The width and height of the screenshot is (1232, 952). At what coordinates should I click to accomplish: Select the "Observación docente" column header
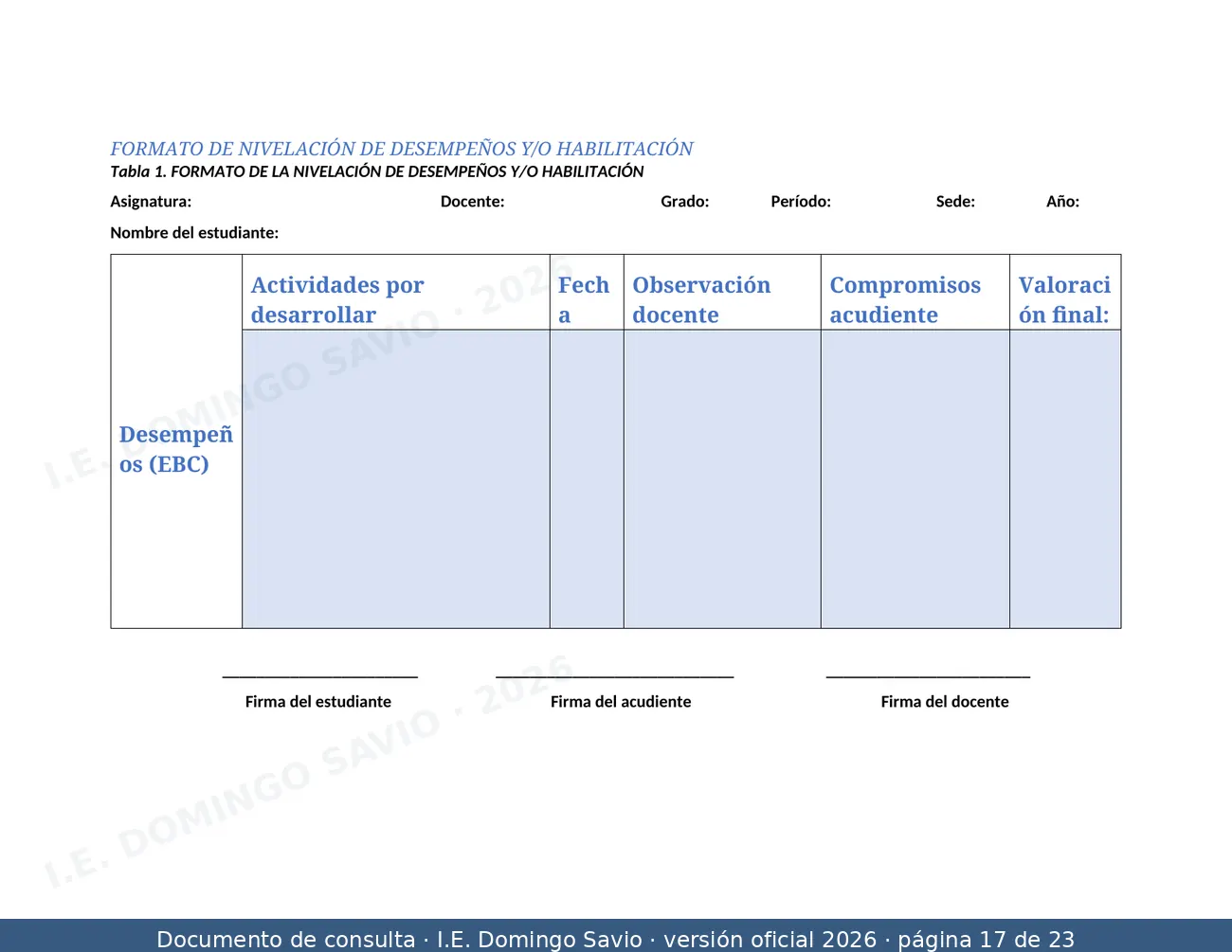click(722, 293)
